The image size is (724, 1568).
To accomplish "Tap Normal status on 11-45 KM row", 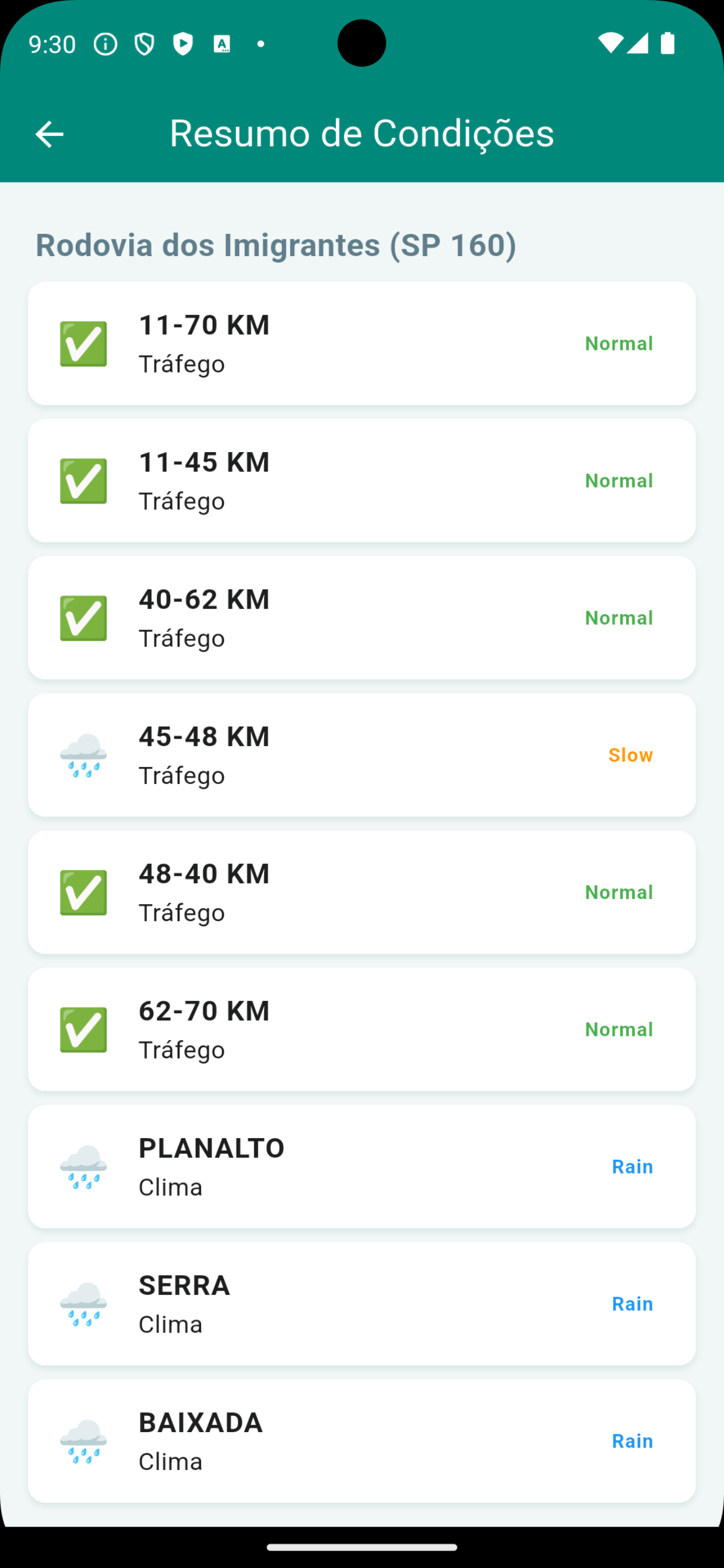I will [x=618, y=481].
